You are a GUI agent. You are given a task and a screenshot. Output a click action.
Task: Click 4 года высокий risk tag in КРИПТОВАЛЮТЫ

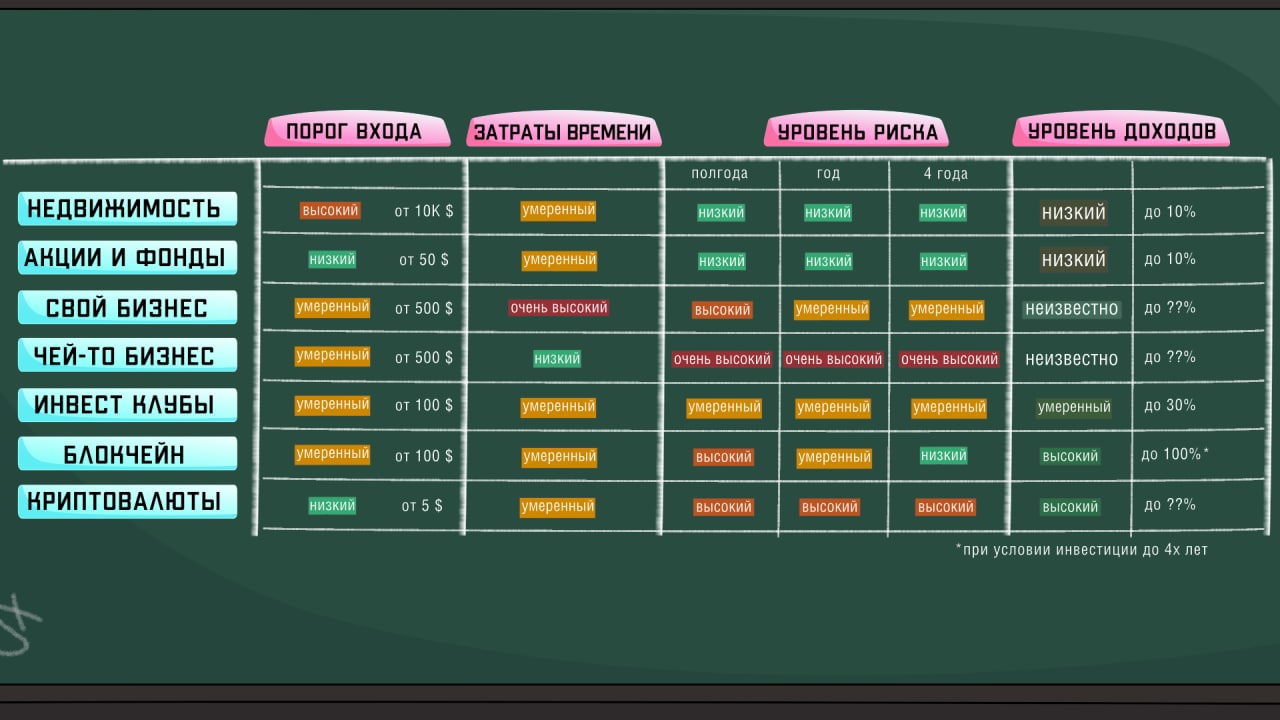945,507
